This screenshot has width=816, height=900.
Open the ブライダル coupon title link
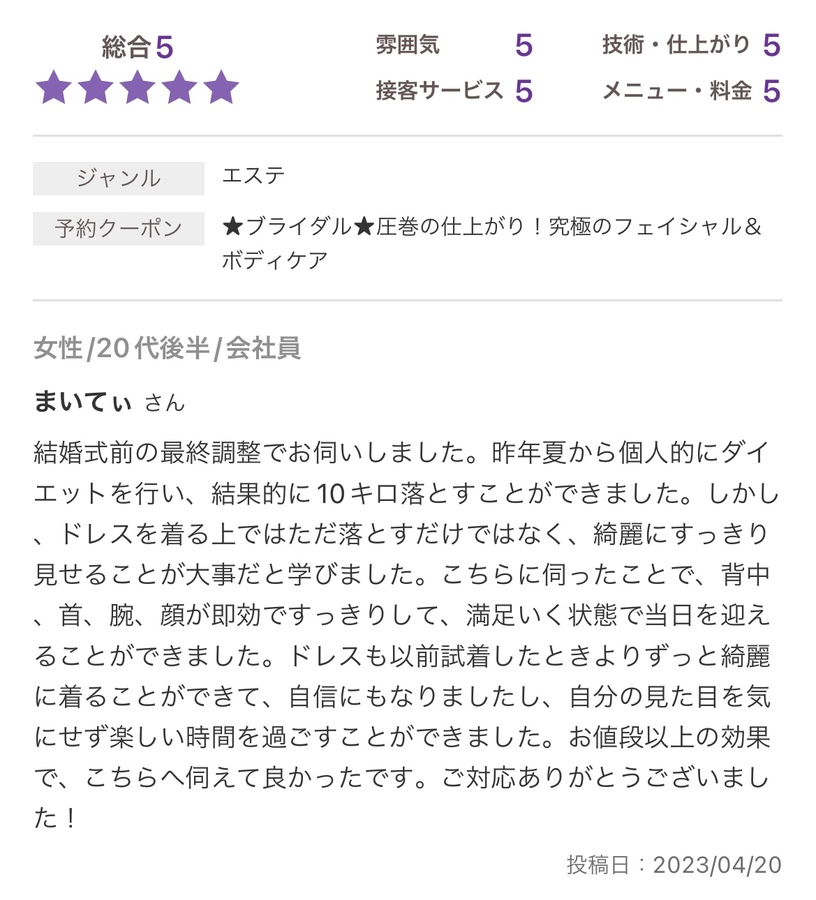click(492, 227)
